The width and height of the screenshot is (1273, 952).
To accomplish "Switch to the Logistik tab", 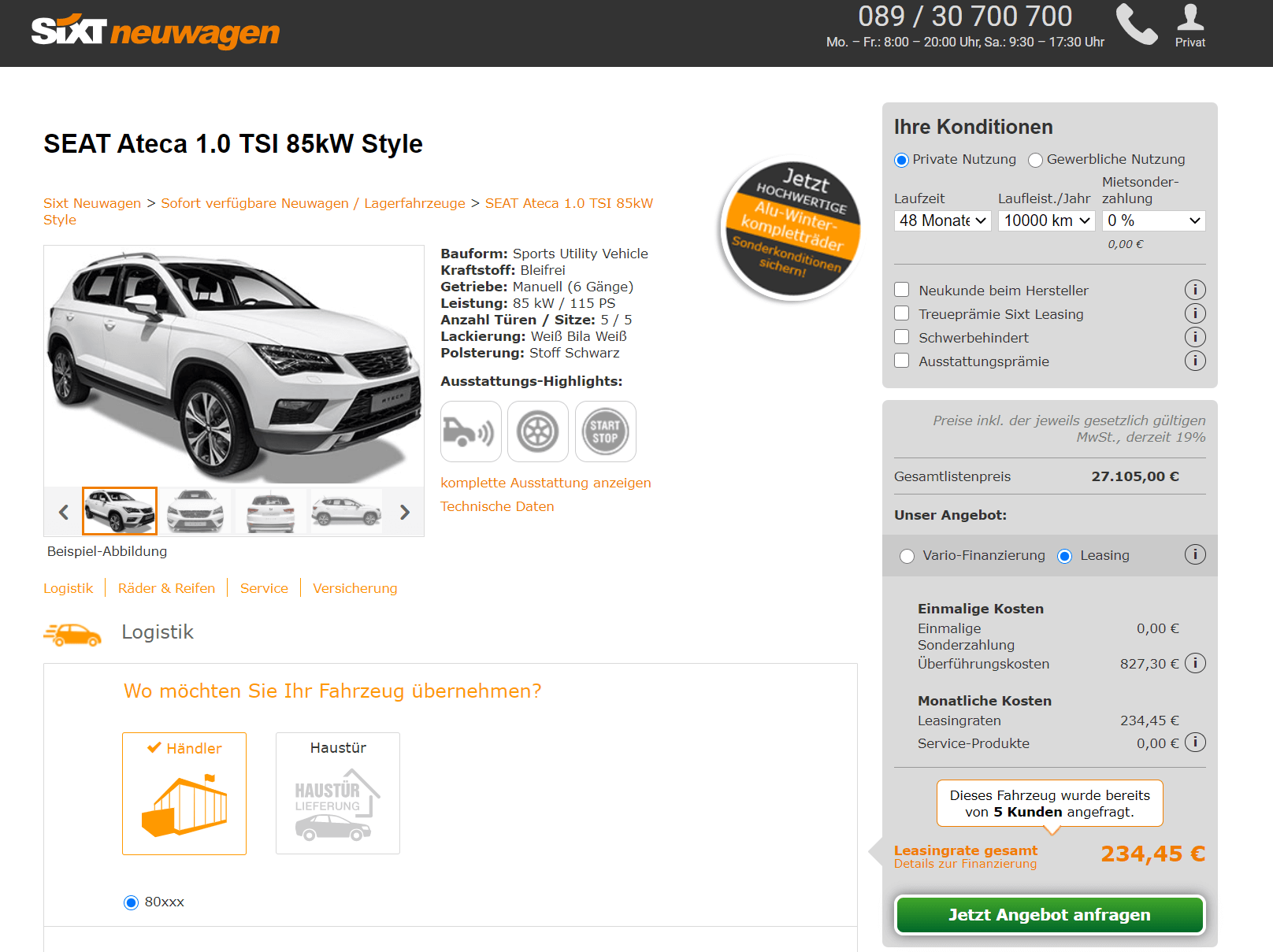I will (x=69, y=588).
